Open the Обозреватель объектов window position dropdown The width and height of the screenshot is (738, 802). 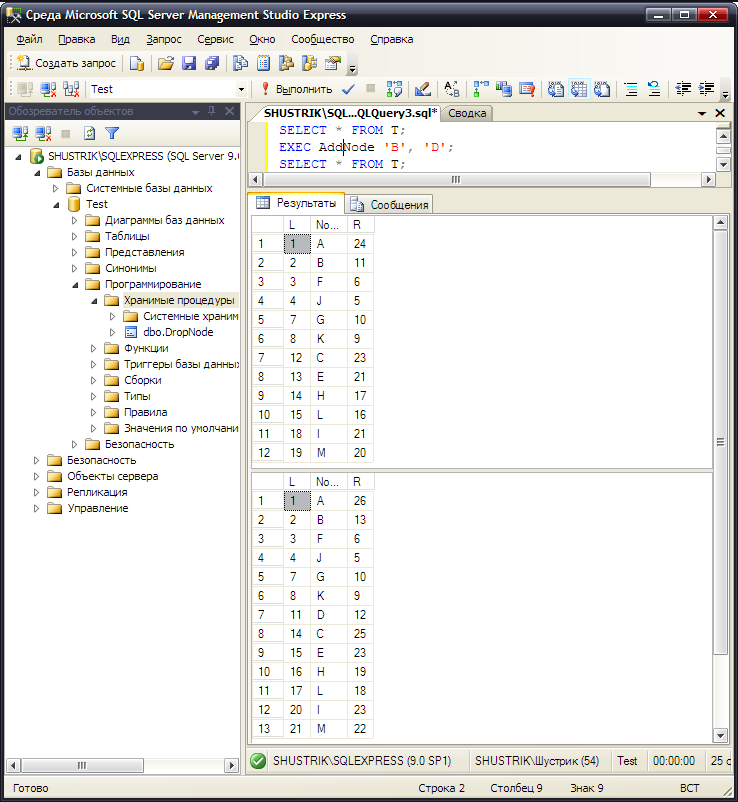[x=195, y=112]
